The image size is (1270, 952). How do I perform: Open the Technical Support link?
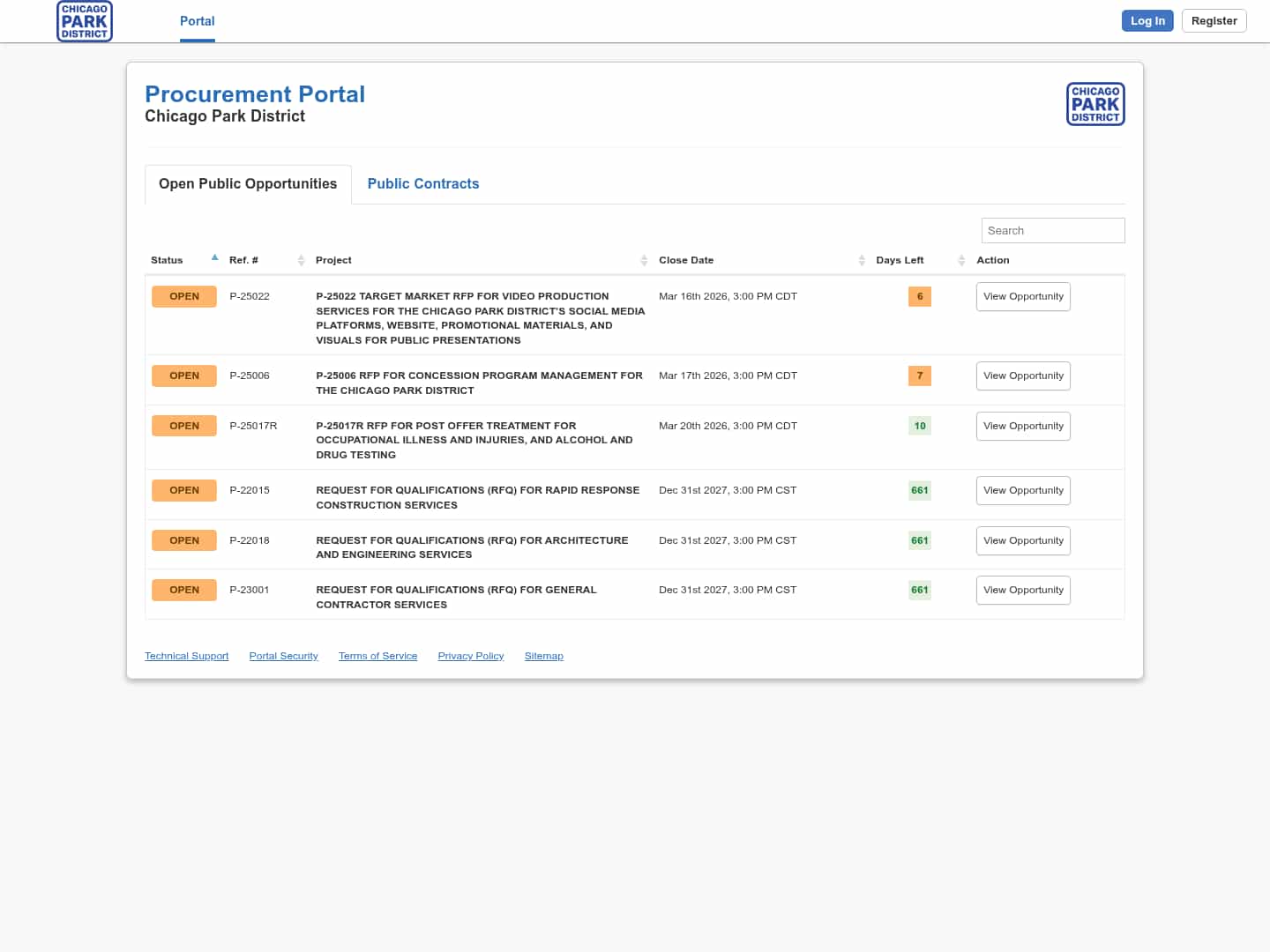(x=186, y=657)
